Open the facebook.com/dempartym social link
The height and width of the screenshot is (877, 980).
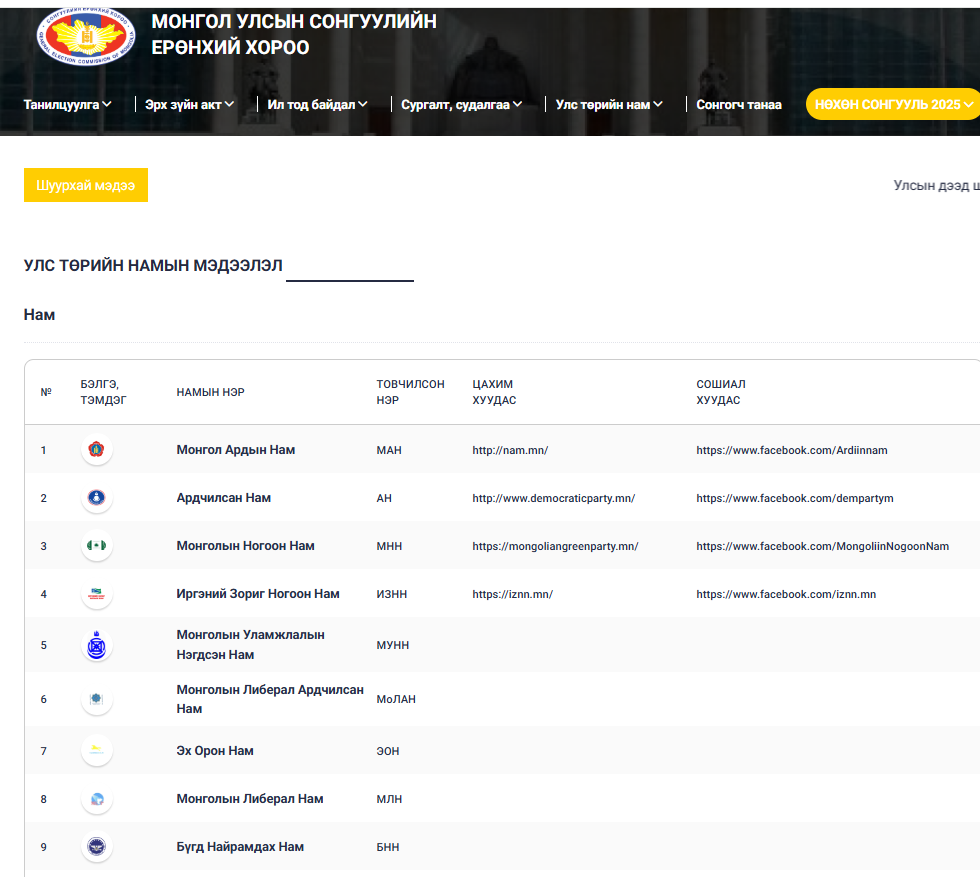coord(794,498)
